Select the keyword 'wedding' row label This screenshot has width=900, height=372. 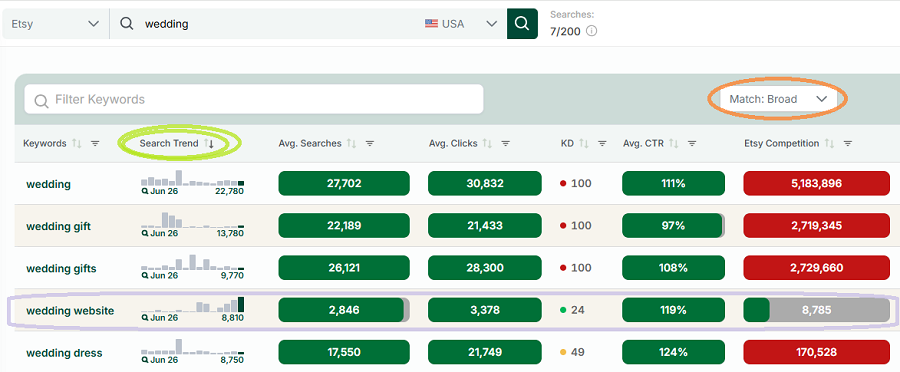[49, 184]
